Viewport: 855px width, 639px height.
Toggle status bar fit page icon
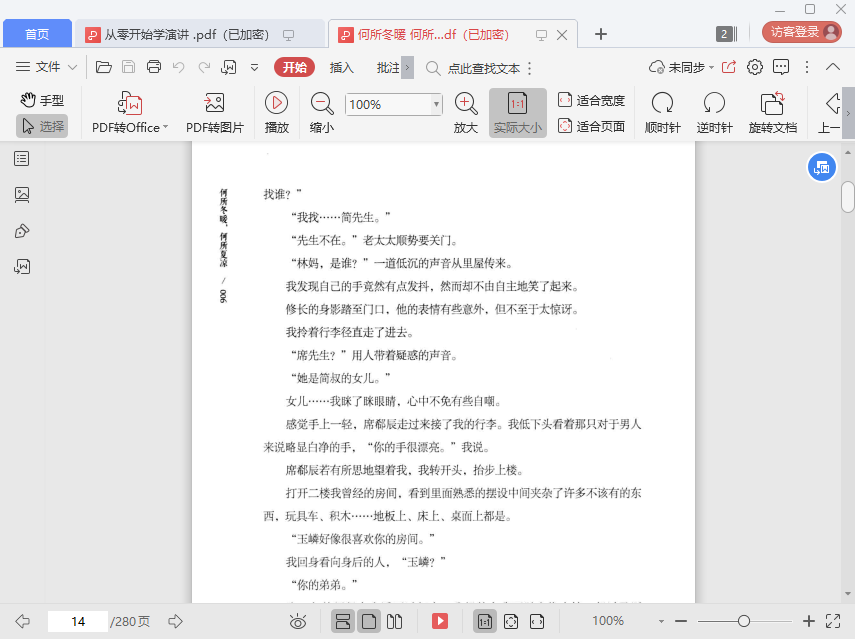click(511, 621)
